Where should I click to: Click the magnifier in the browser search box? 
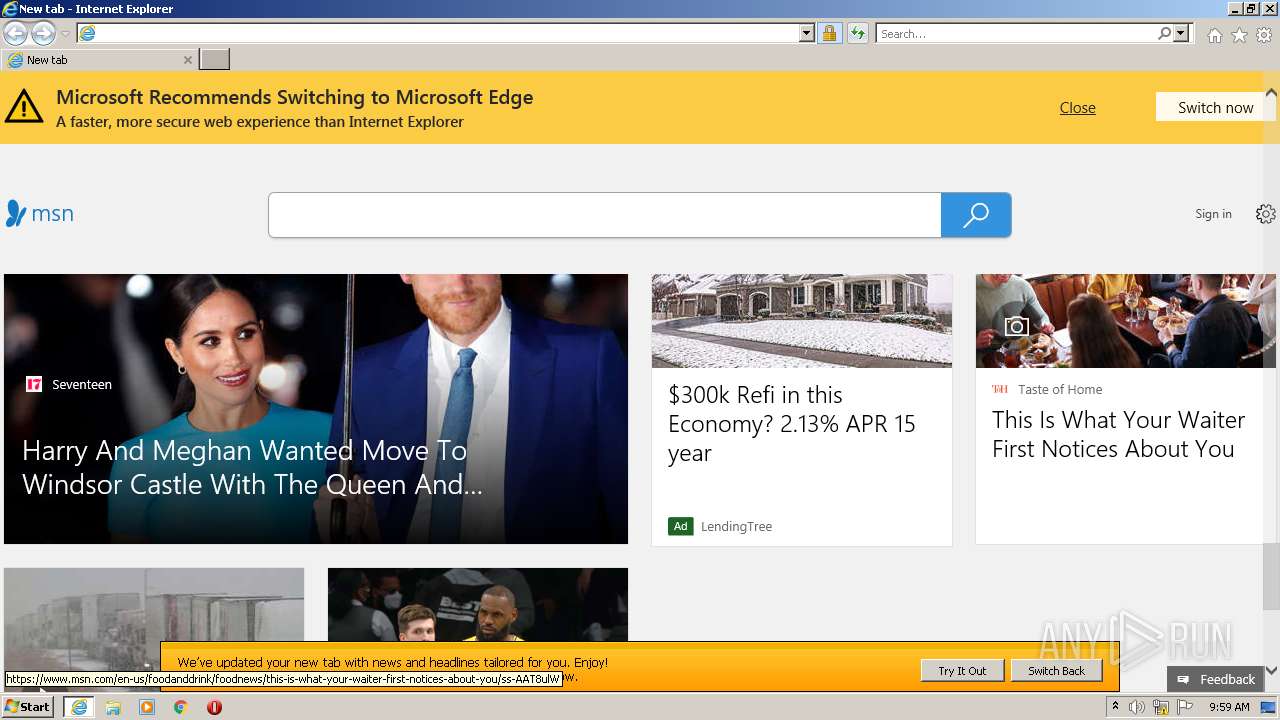click(1164, 33)
